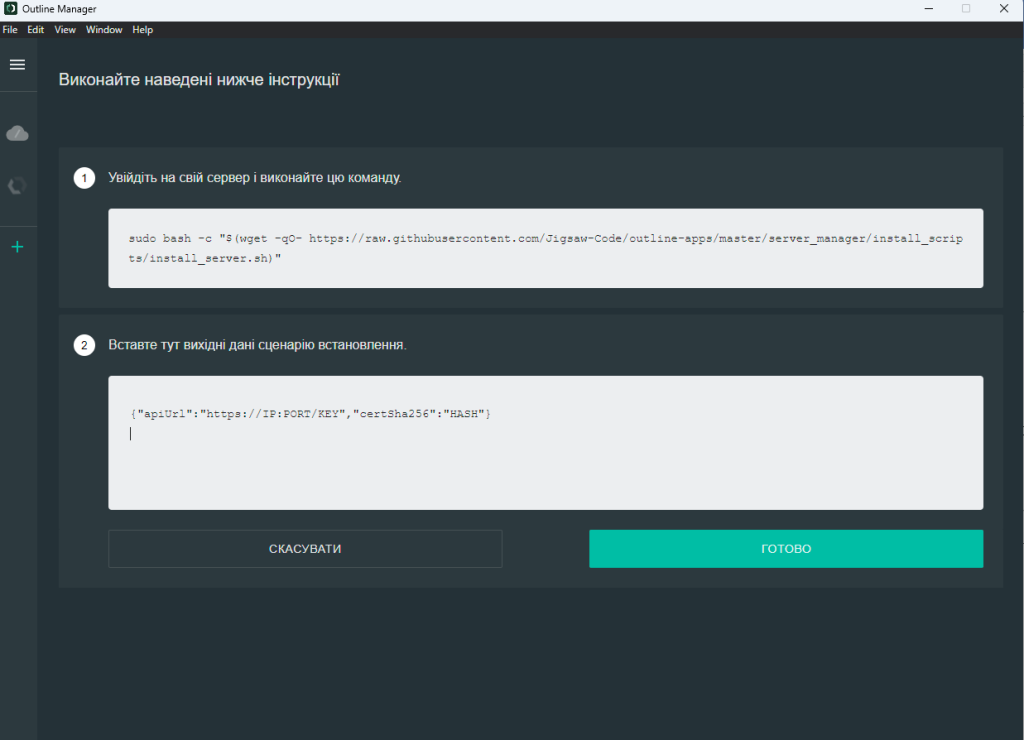Click the sudo bash install command box
1024x740 pixels.
coord(545,248)
